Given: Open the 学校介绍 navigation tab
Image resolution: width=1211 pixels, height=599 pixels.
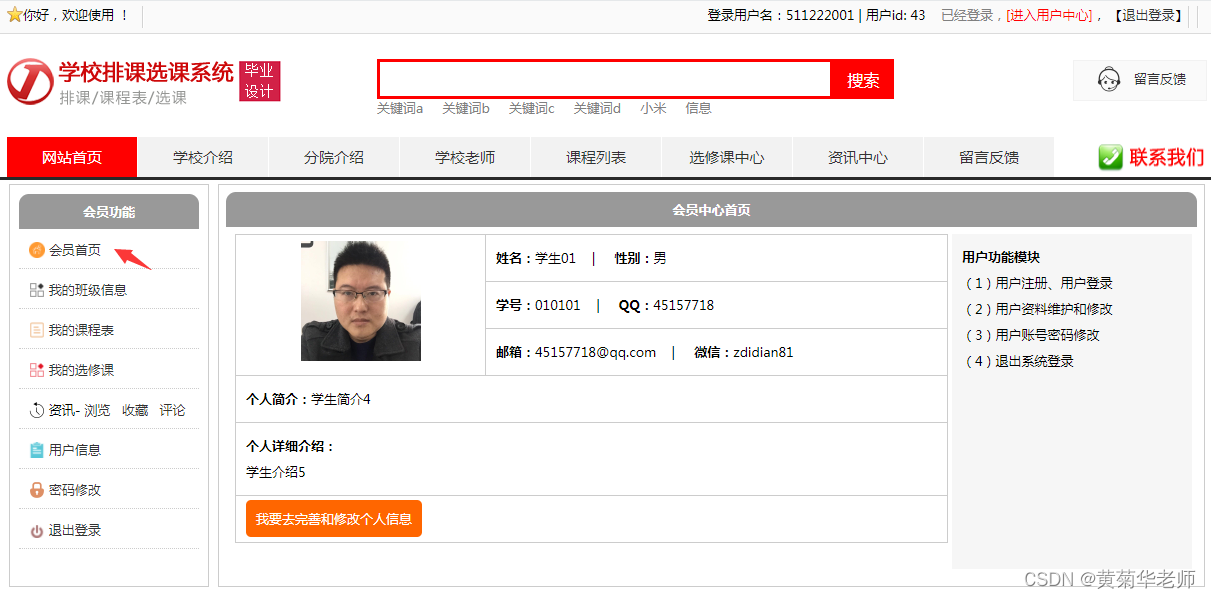Looking at the screenshot, I should tap(202, 157).
